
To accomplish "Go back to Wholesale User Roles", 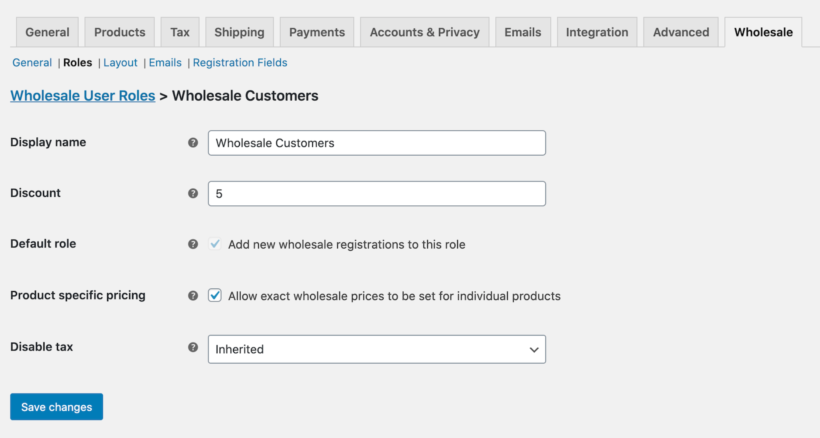I will click(83, 96).
